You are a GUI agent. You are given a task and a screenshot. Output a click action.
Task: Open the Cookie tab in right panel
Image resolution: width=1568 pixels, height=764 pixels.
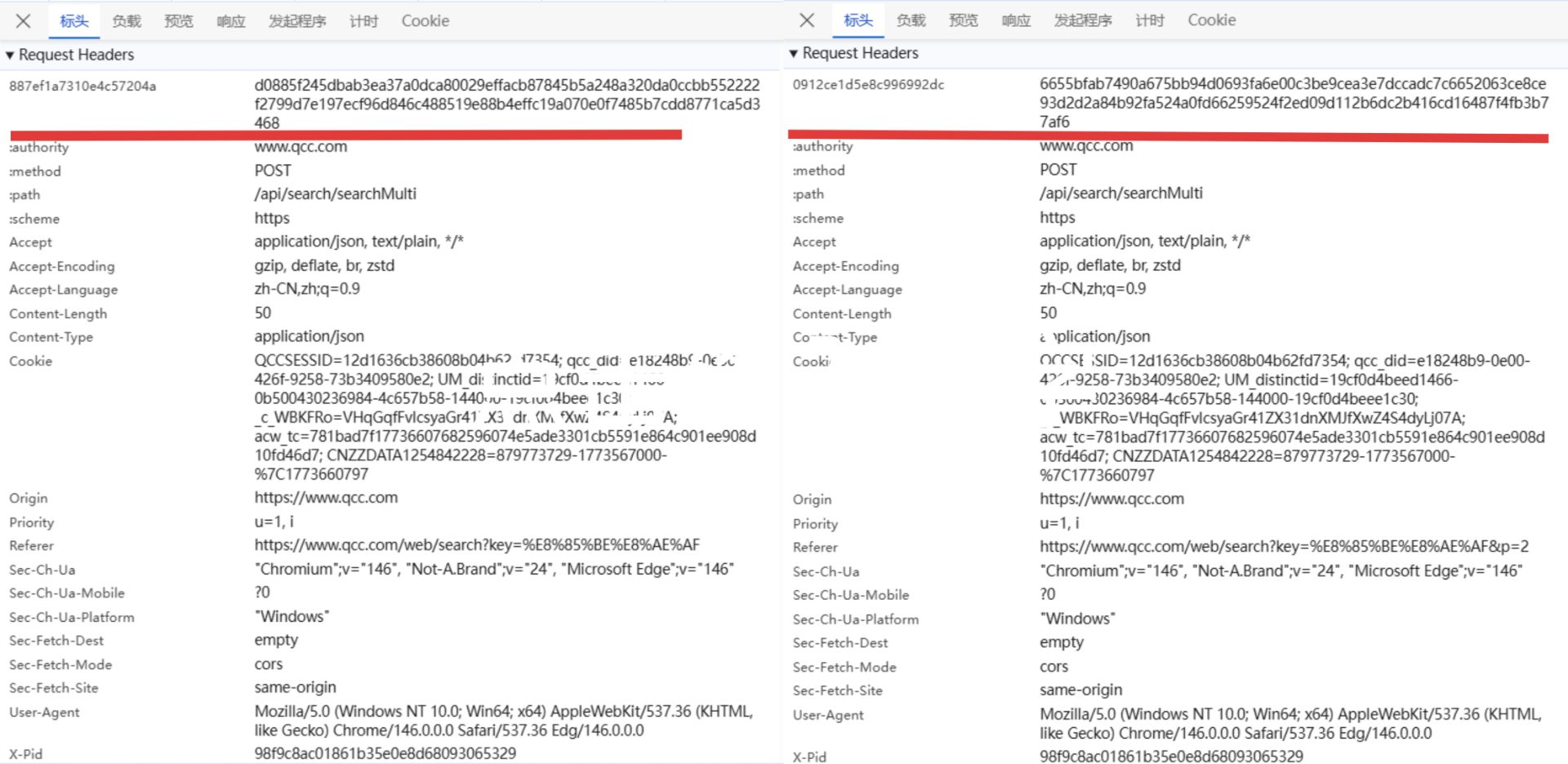coord(1211,20)
